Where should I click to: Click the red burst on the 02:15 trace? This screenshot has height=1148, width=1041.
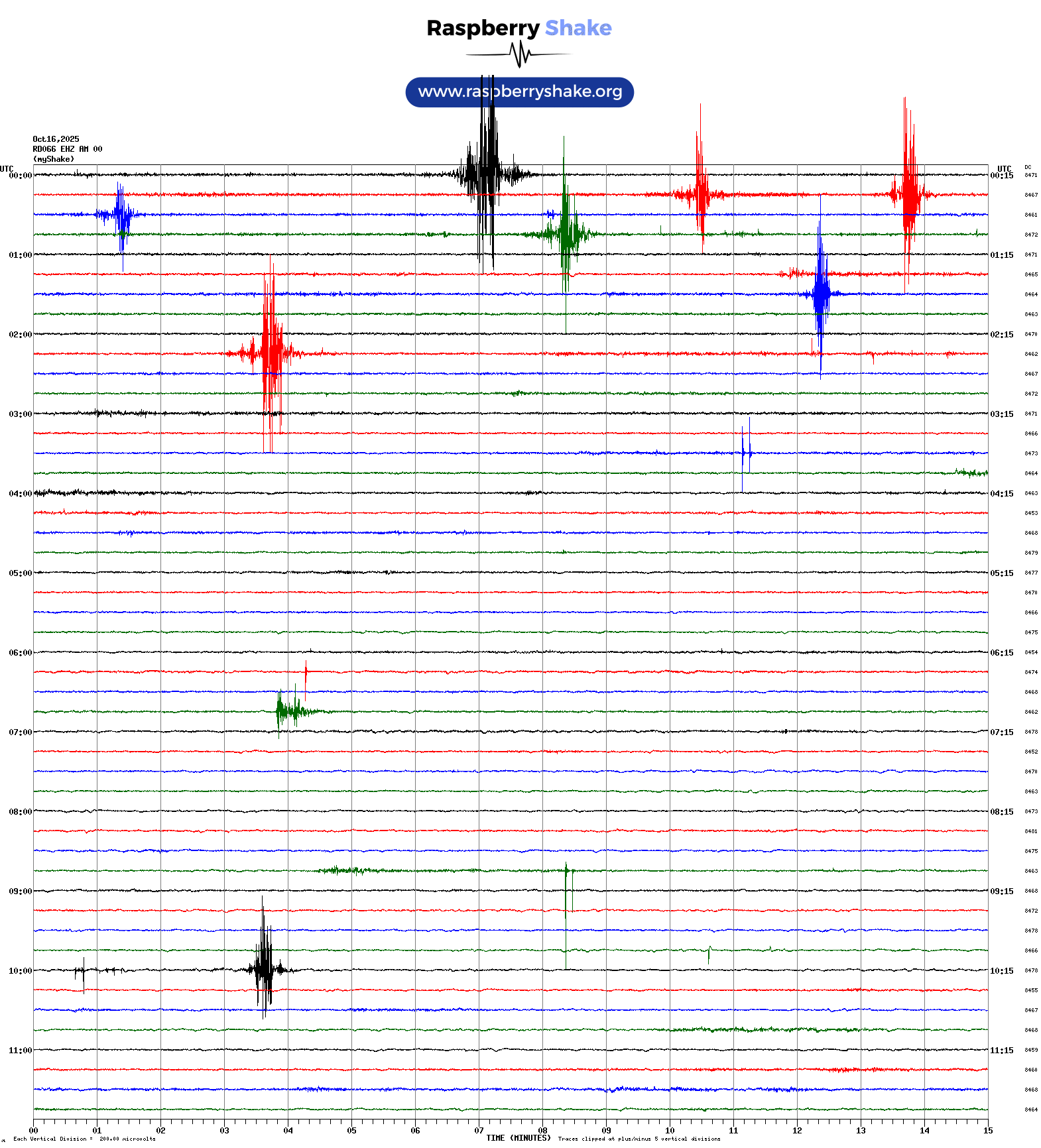click(271, 353)
